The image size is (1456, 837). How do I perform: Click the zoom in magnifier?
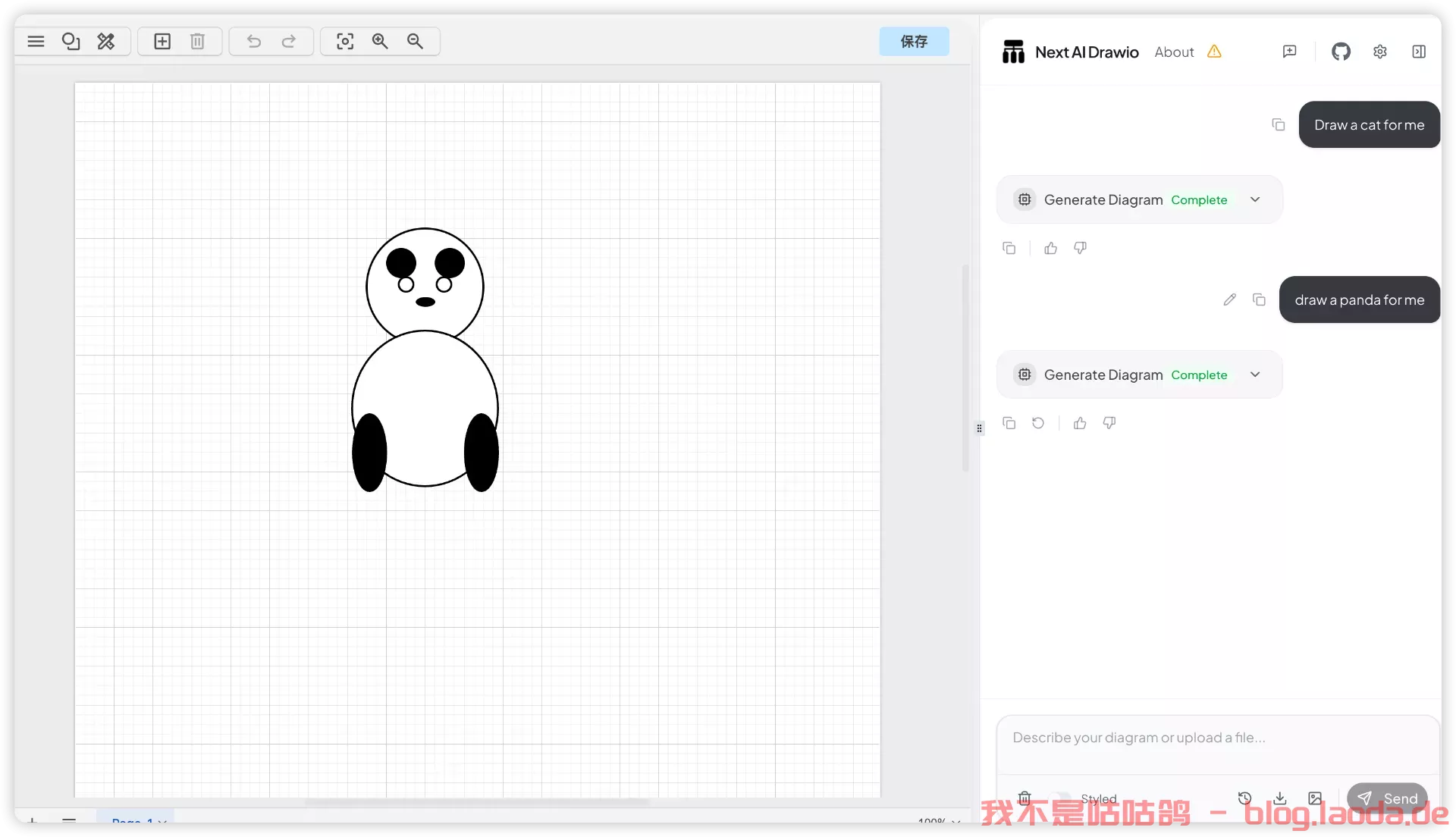coord(380,41)
